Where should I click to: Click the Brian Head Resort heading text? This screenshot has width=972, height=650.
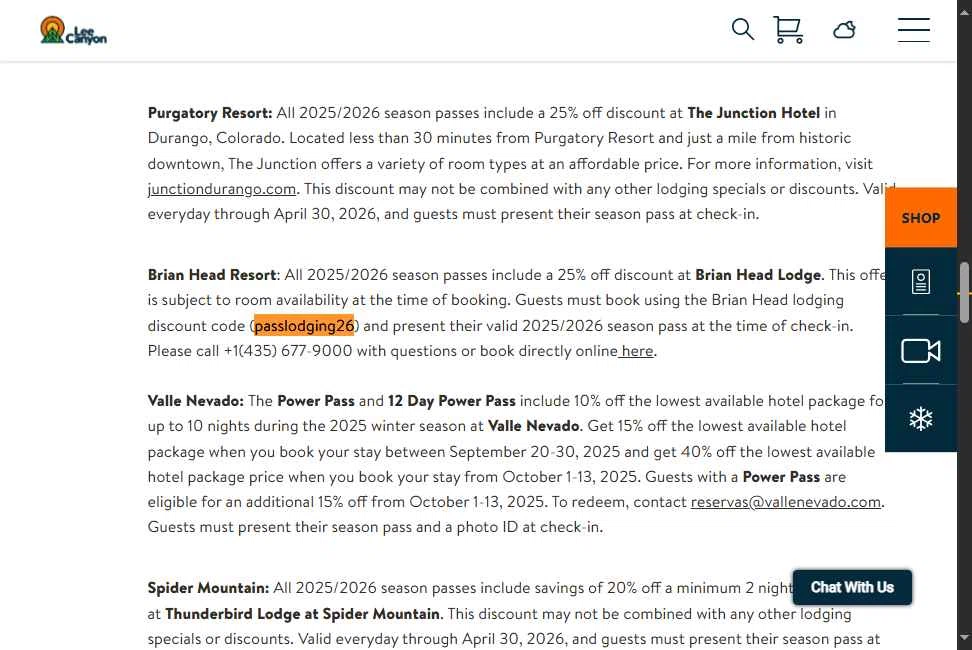(x=212, y=274)
